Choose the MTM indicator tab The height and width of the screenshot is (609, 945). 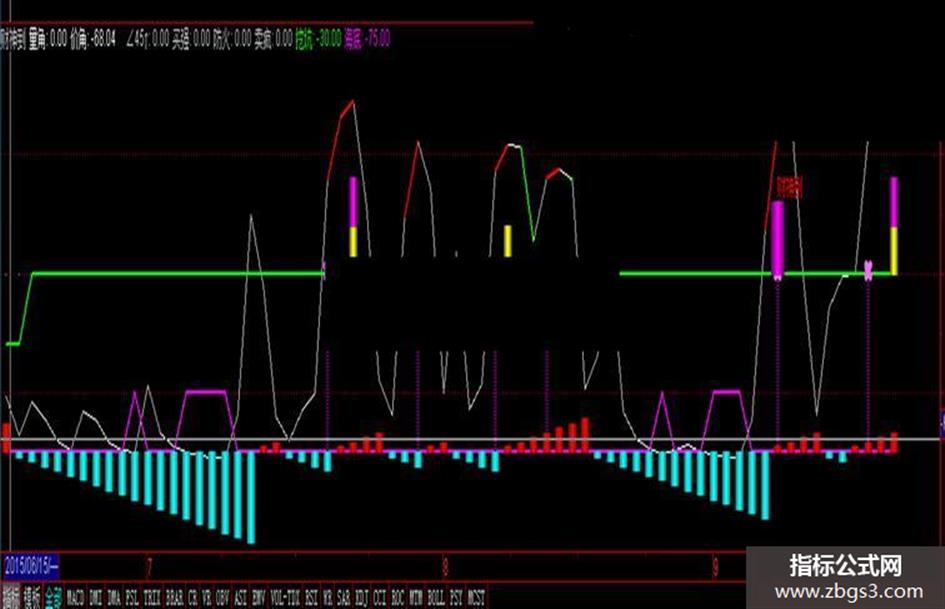pos(416,598)
